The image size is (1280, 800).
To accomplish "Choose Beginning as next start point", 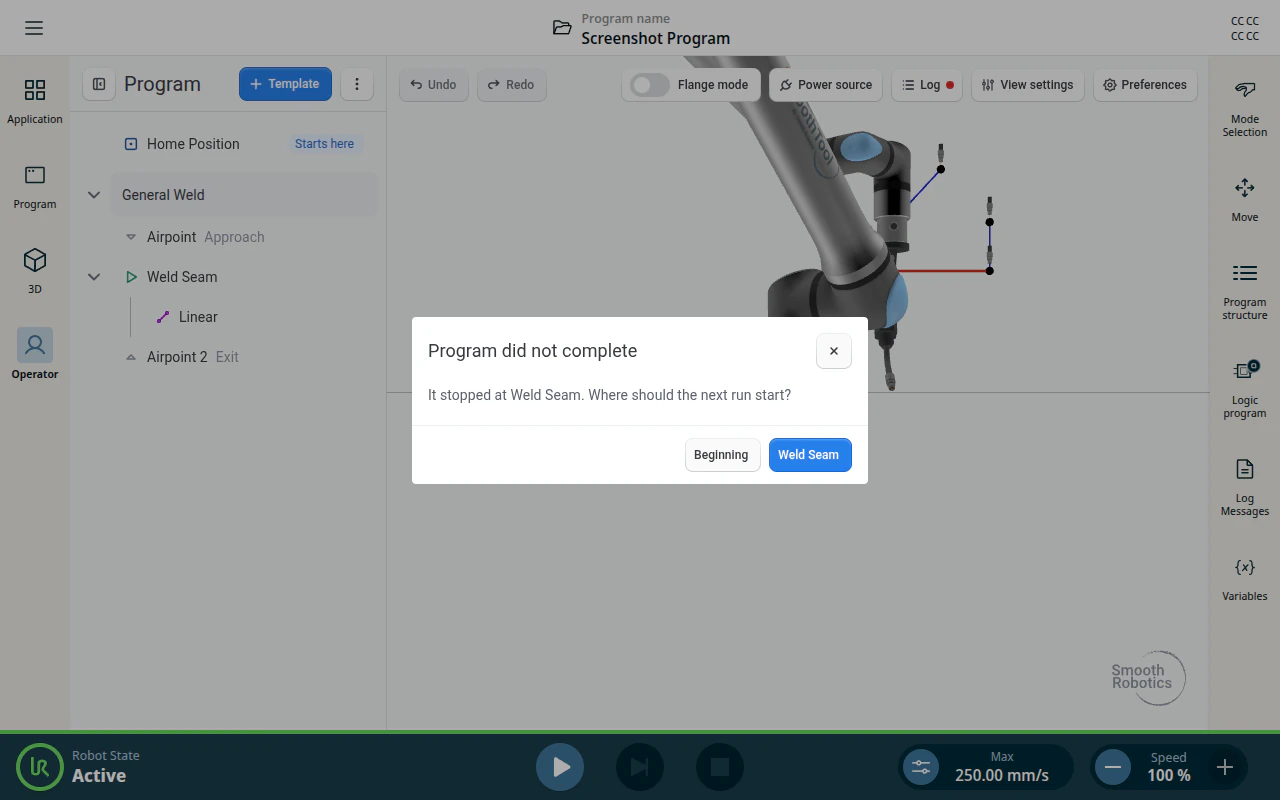I will pos(722,455).
